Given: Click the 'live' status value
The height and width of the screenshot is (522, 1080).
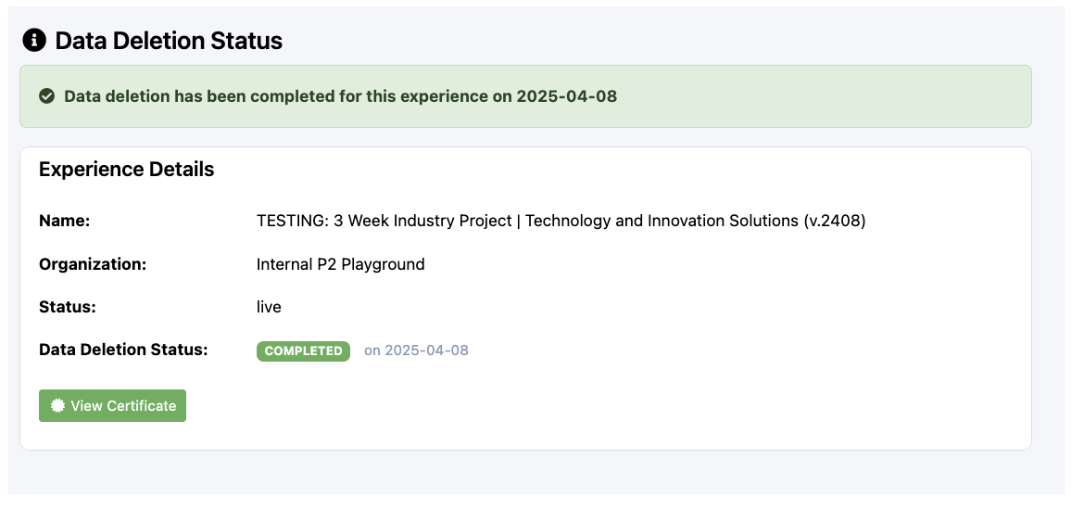Looking at the screenshot, I should click(x=269, y=308).
